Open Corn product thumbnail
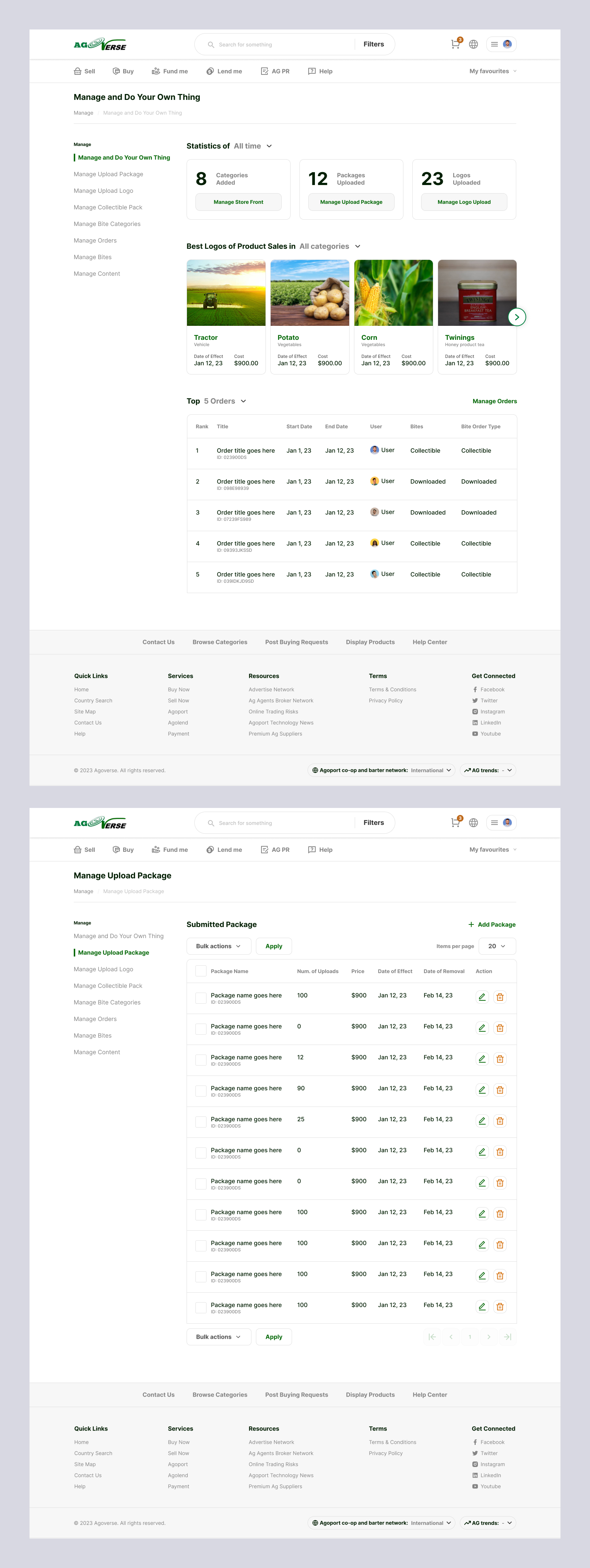This screenshot has width=590, height=1568. pos(393,293)
